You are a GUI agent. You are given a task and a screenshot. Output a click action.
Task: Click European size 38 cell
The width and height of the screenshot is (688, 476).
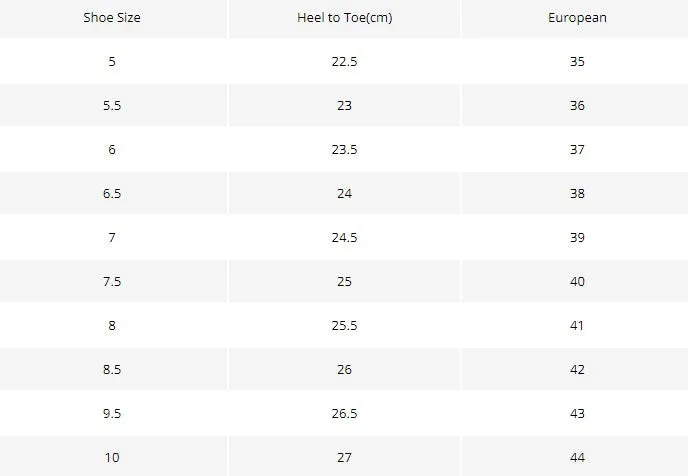tap(577, 193)
